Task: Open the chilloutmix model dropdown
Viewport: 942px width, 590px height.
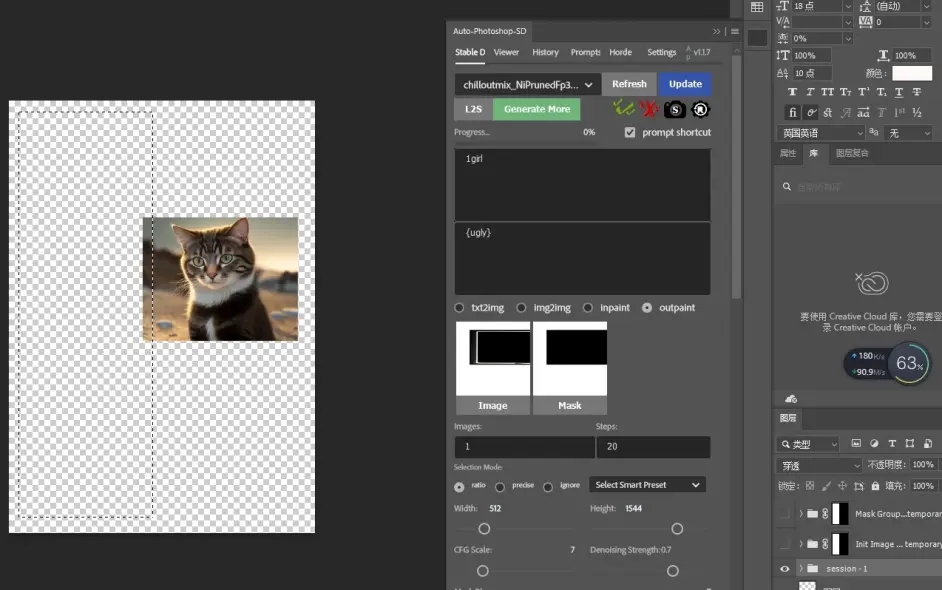Action: [527, 85]
